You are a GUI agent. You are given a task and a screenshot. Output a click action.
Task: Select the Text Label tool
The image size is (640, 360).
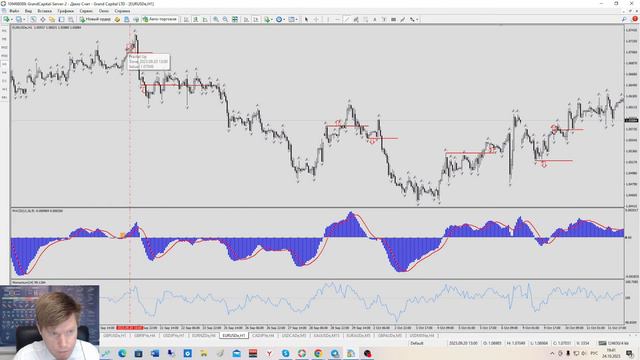(384, 19)
